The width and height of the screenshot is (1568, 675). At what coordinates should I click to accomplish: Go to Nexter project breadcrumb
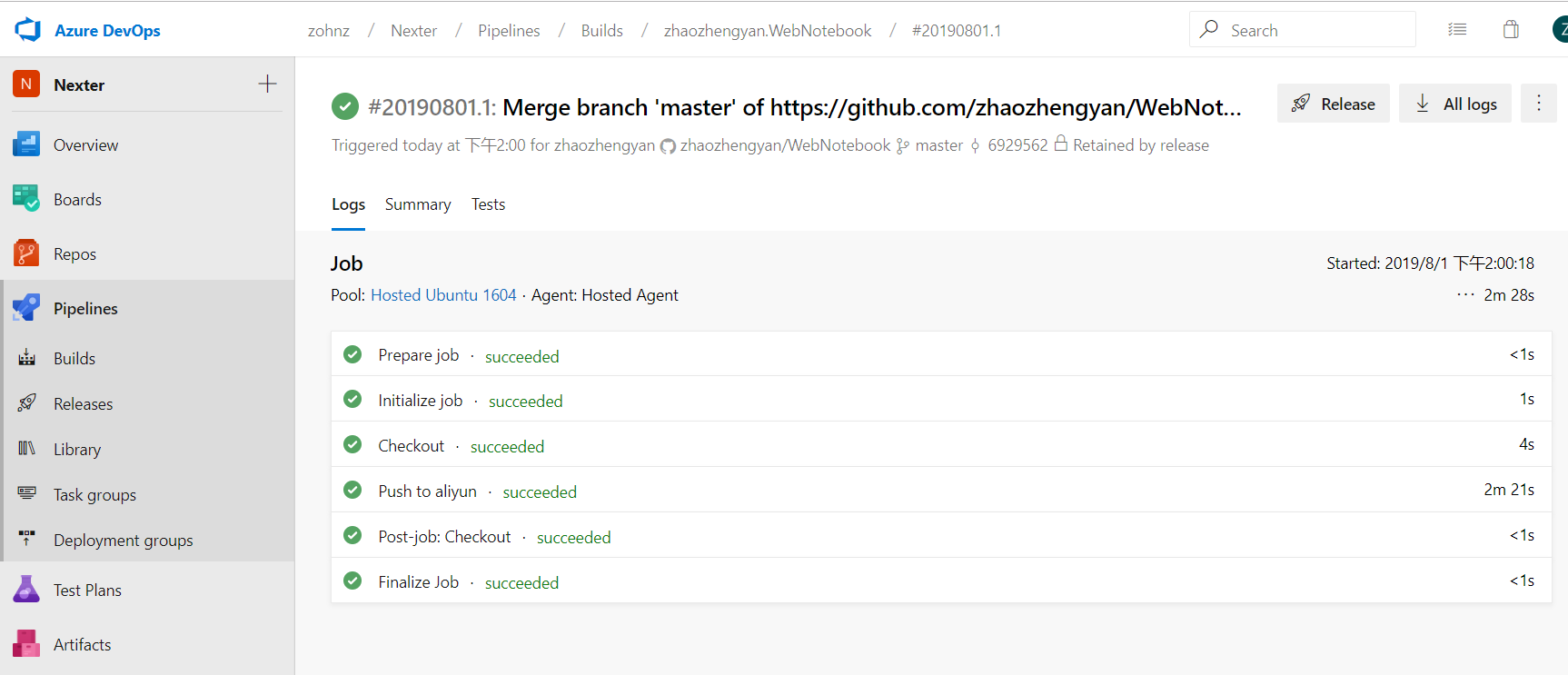click(x=413, y=30)
